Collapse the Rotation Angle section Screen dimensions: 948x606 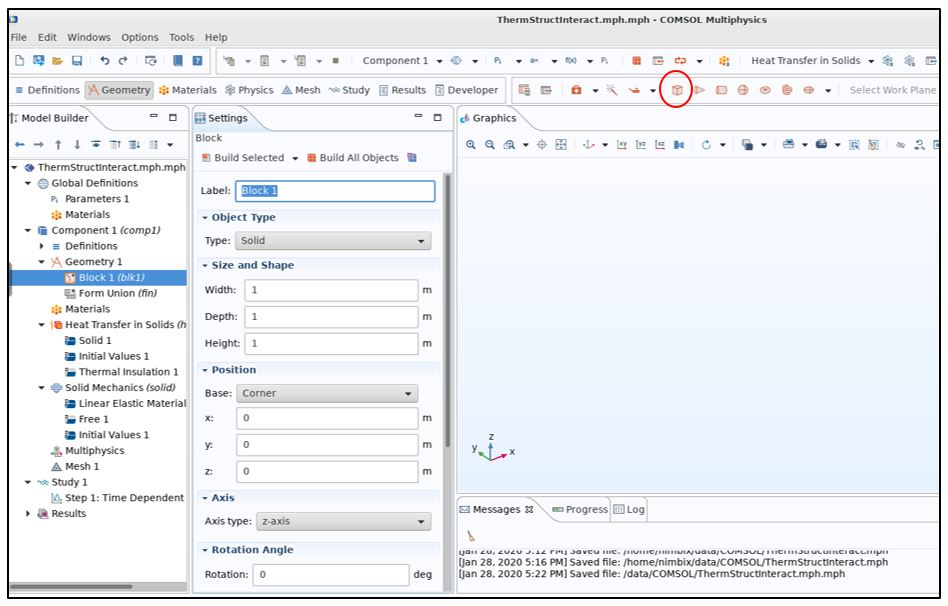[x=205, y=550]
